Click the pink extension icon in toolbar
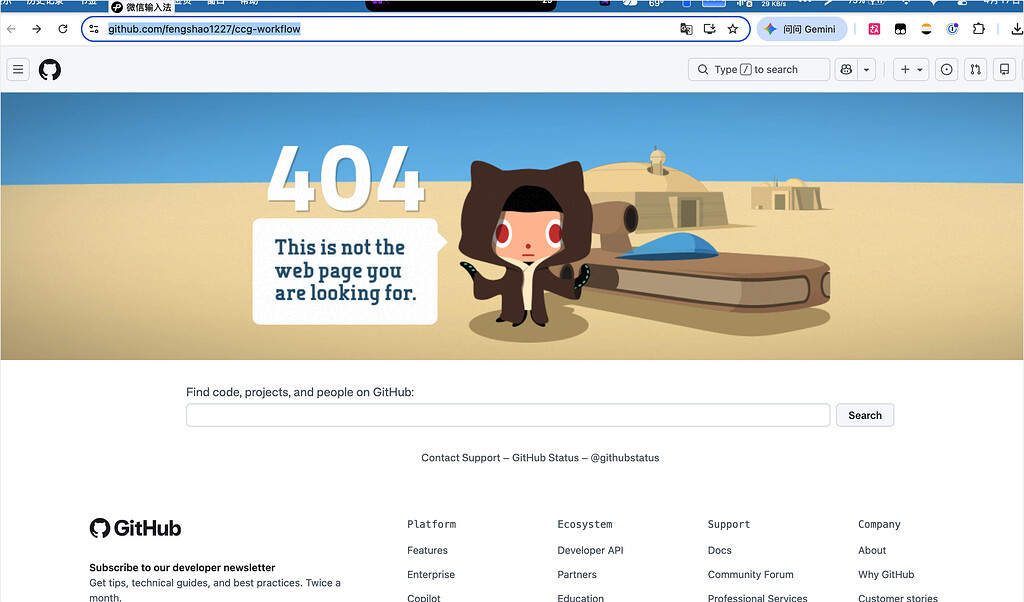This screenshot has width=1024, height=602. (x=874, y=29)
